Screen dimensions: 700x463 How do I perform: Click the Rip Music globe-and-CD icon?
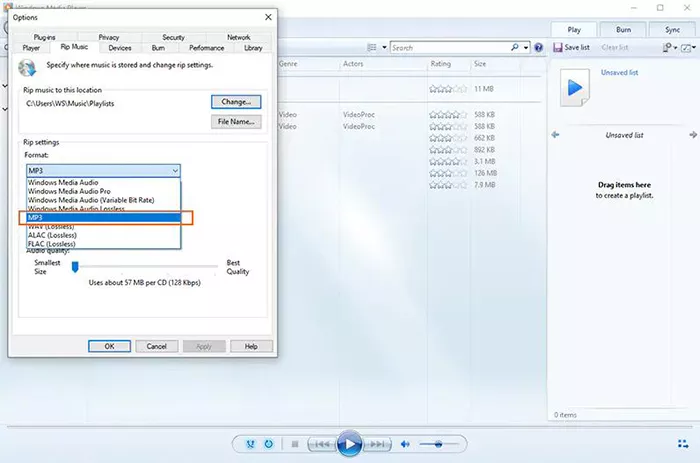tap(27, 68)
